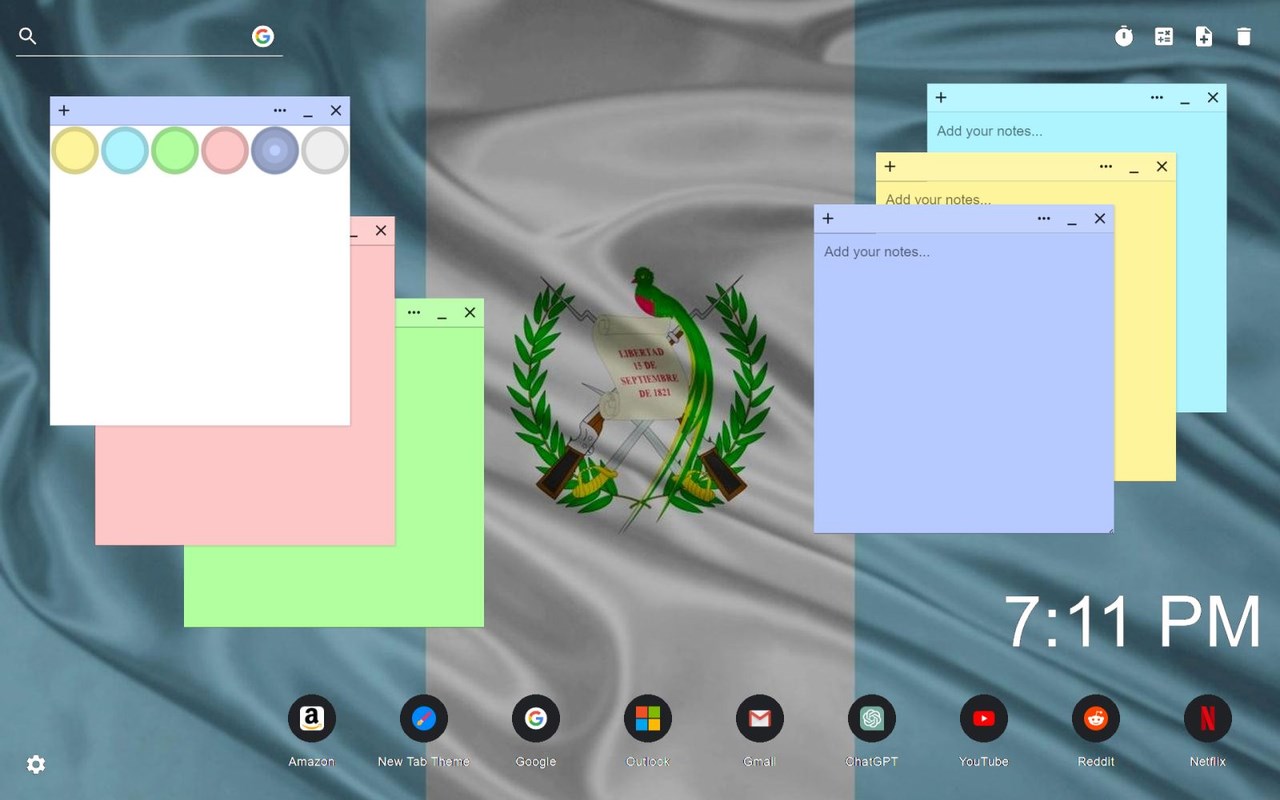Viewport: 1280px width, 800px height.
Task: Click the Google logo in search bar
Action: click(263, 36)
